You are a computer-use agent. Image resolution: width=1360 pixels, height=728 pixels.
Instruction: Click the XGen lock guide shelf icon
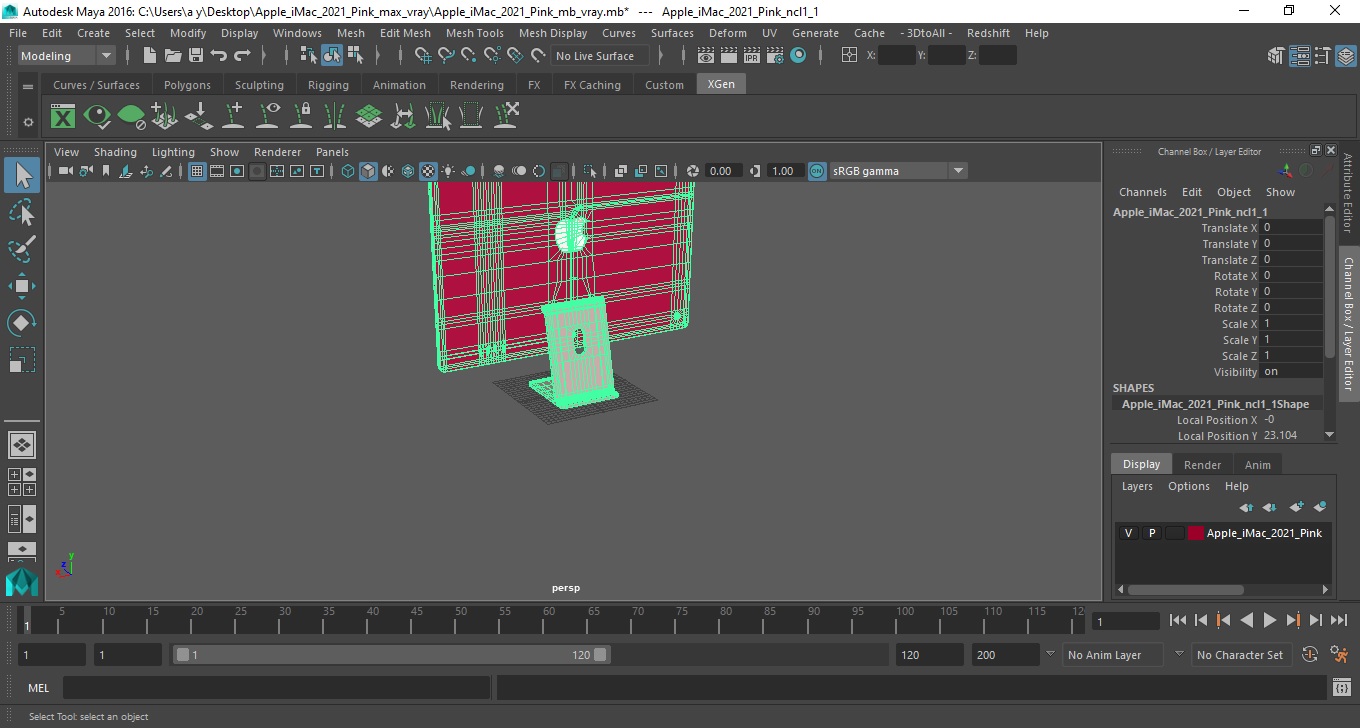click(x=301, y=117)
